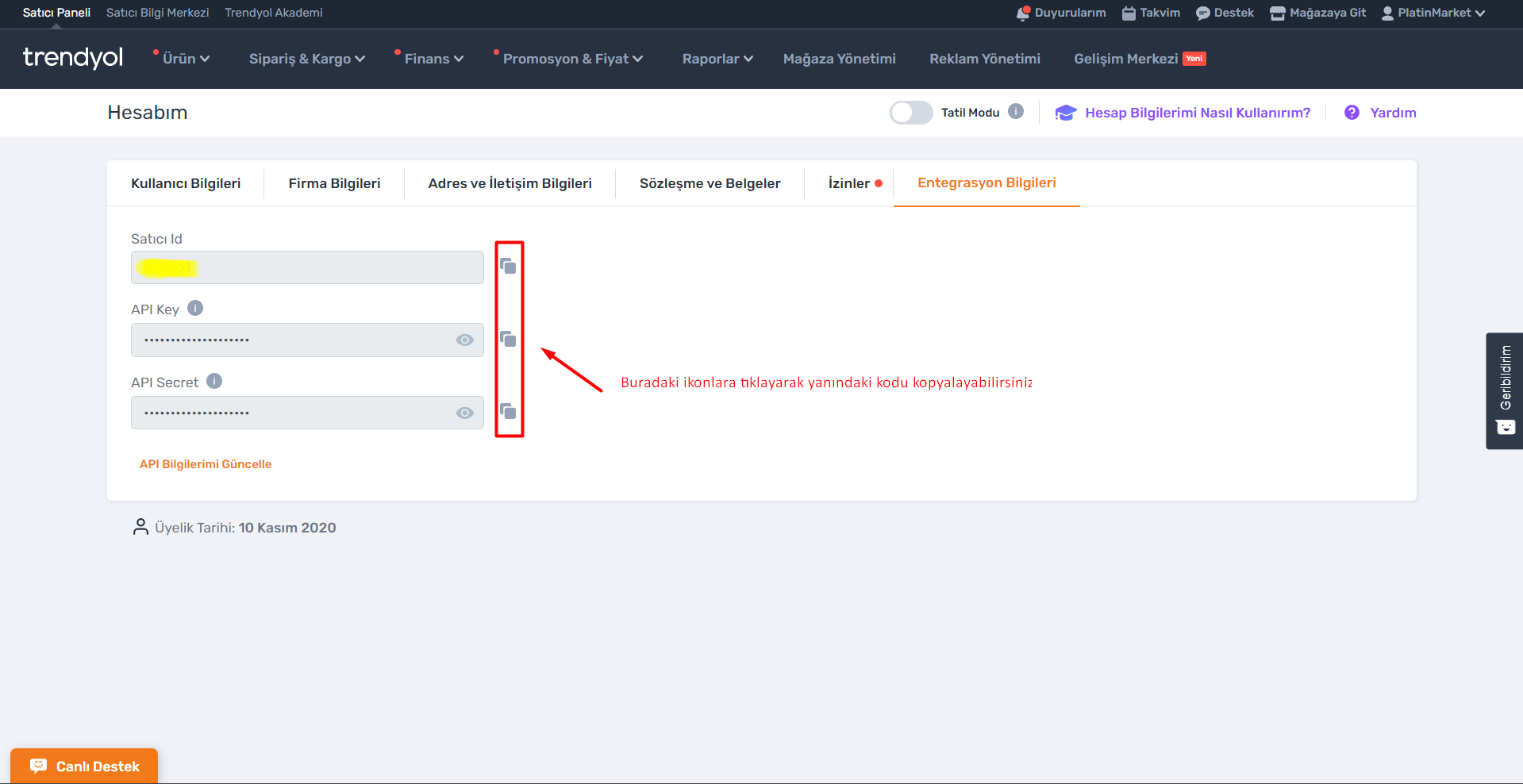
Task: Copy the API Key value
Action: pos(508,339)
